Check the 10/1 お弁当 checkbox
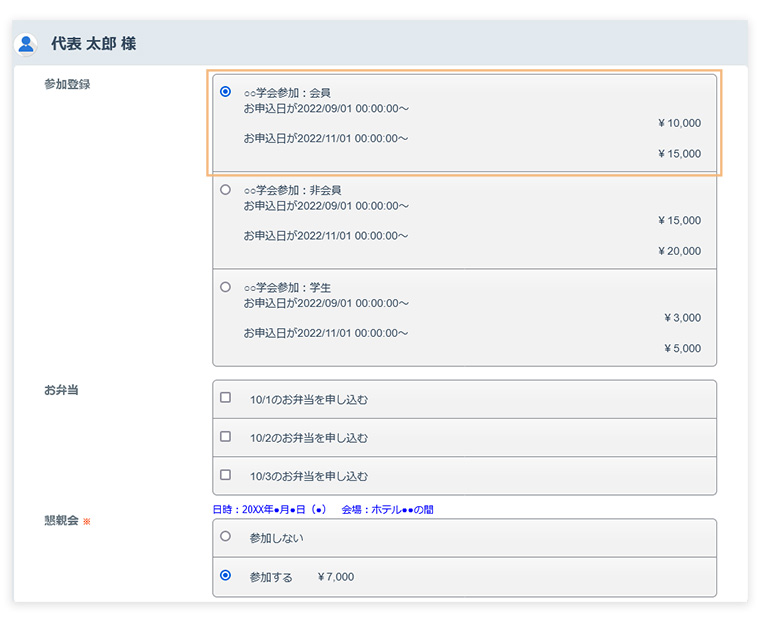760x621 pixels. coord(225,398)
